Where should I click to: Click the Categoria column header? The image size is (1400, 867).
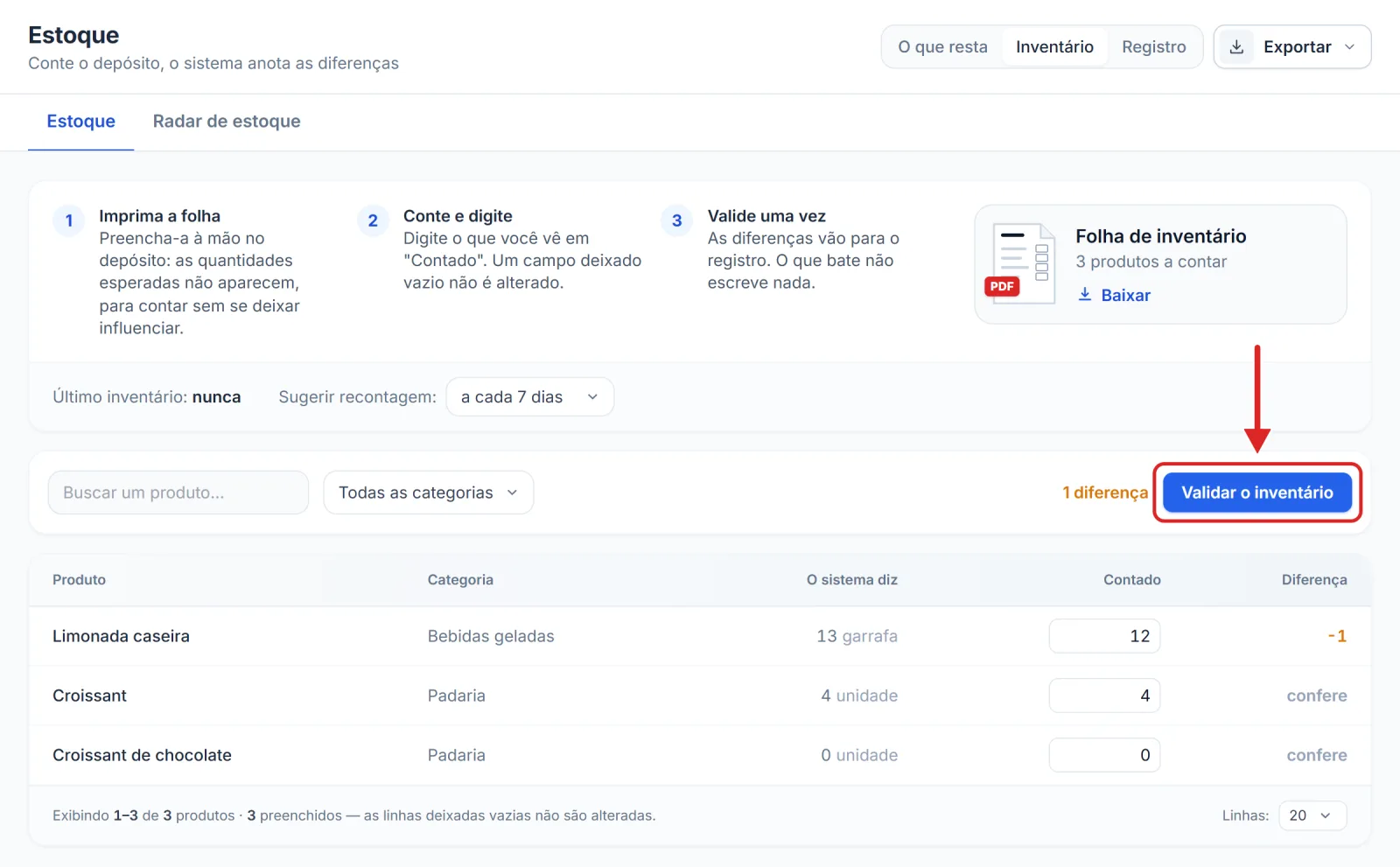460,580
